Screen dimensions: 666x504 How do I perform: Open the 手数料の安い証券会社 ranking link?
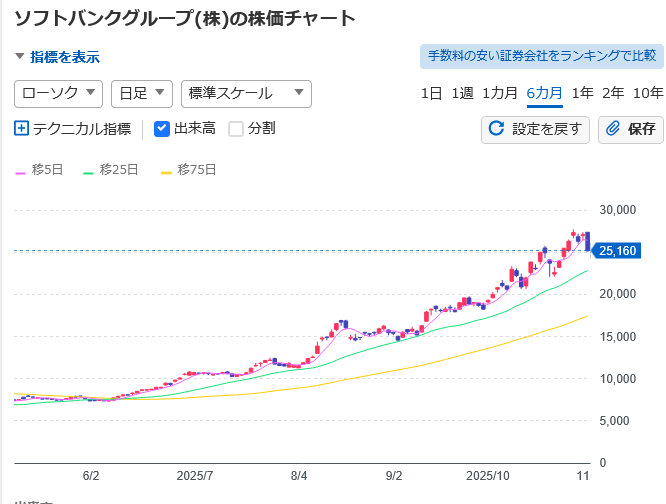(541, 56)
